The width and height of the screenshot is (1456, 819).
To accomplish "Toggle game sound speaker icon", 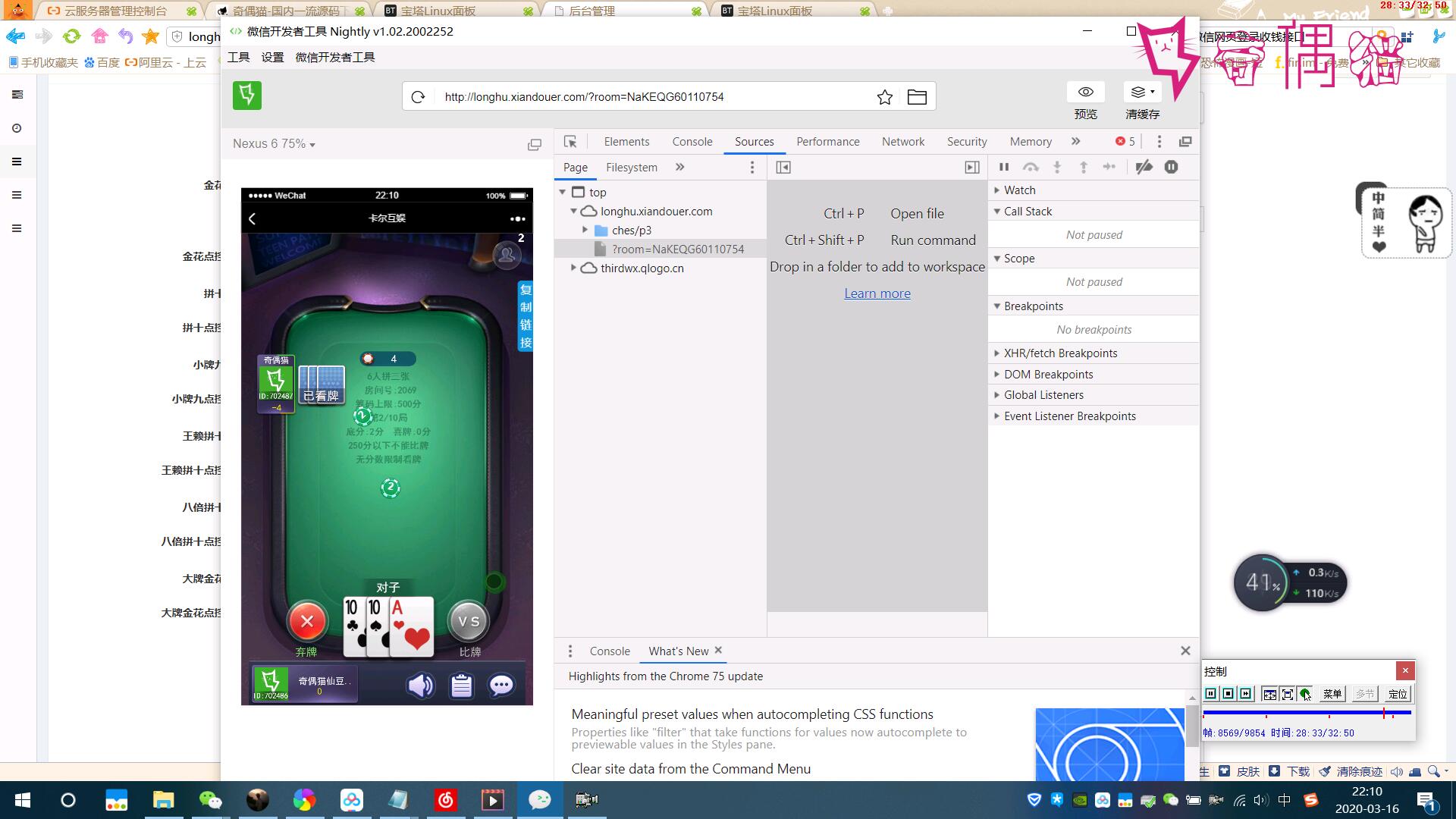I will click(420, 686).
